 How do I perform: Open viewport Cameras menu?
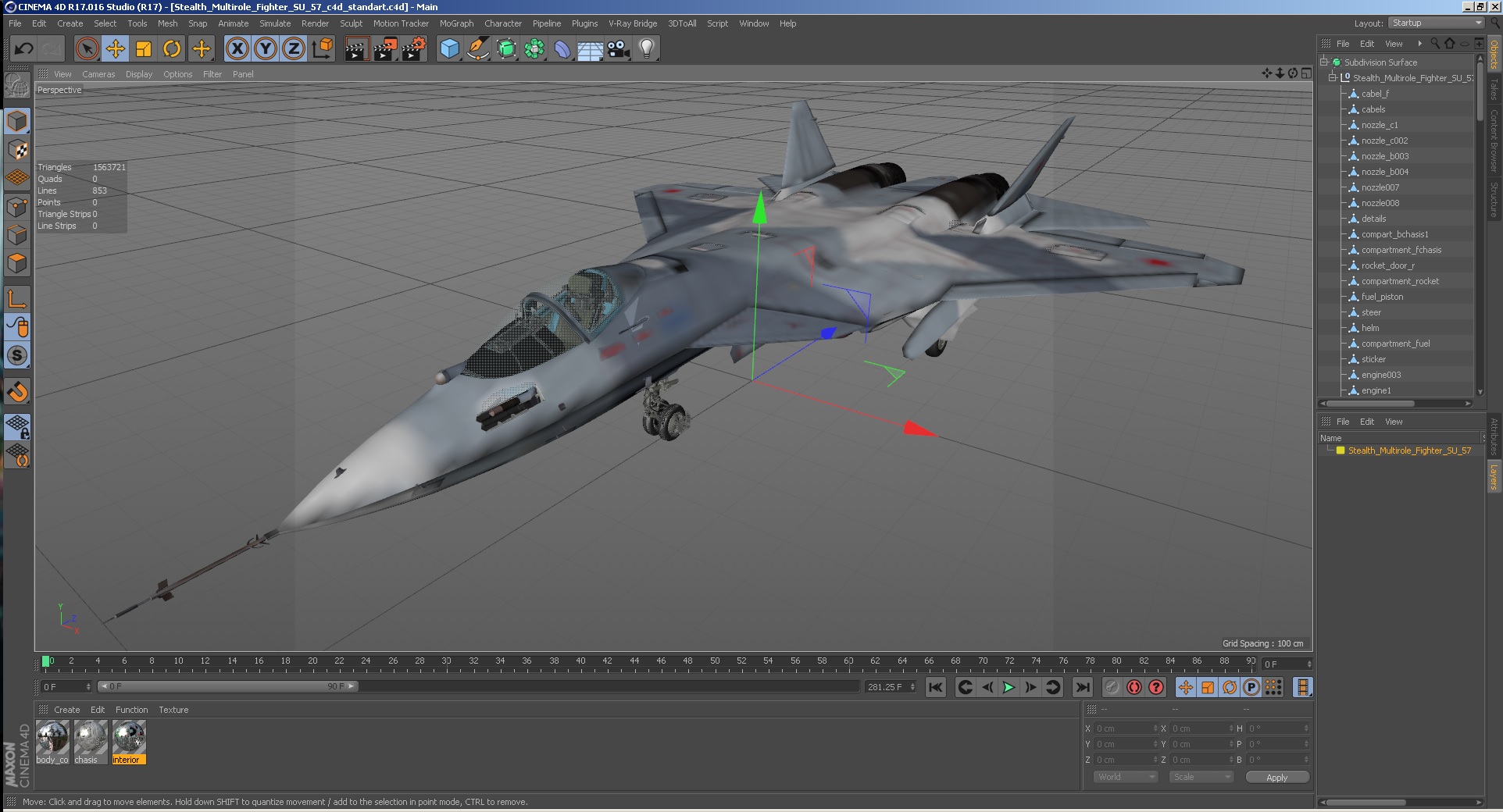point(98,74)
